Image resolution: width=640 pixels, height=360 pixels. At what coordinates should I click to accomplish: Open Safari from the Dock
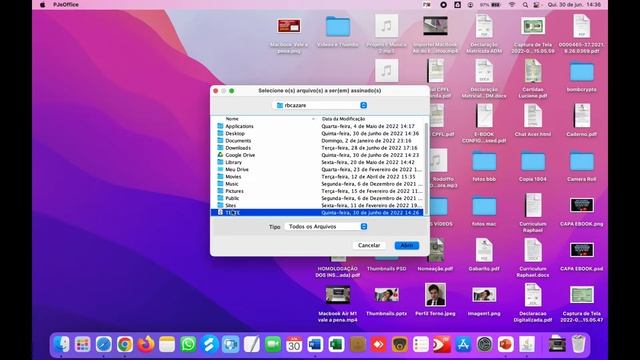coord(104,344)
